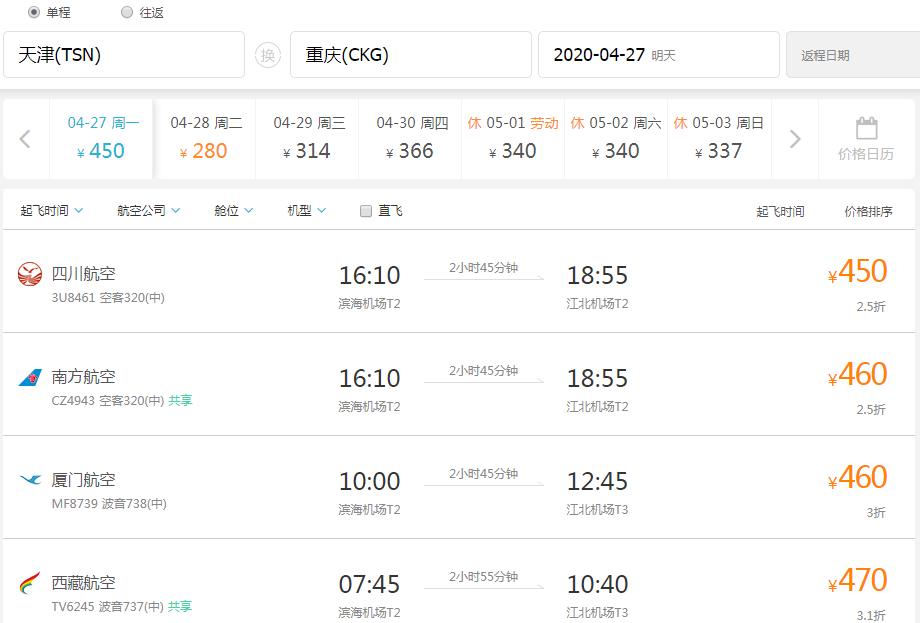Click the left arrow to see earlier dates
920x623 pixels.
[24, 139]
